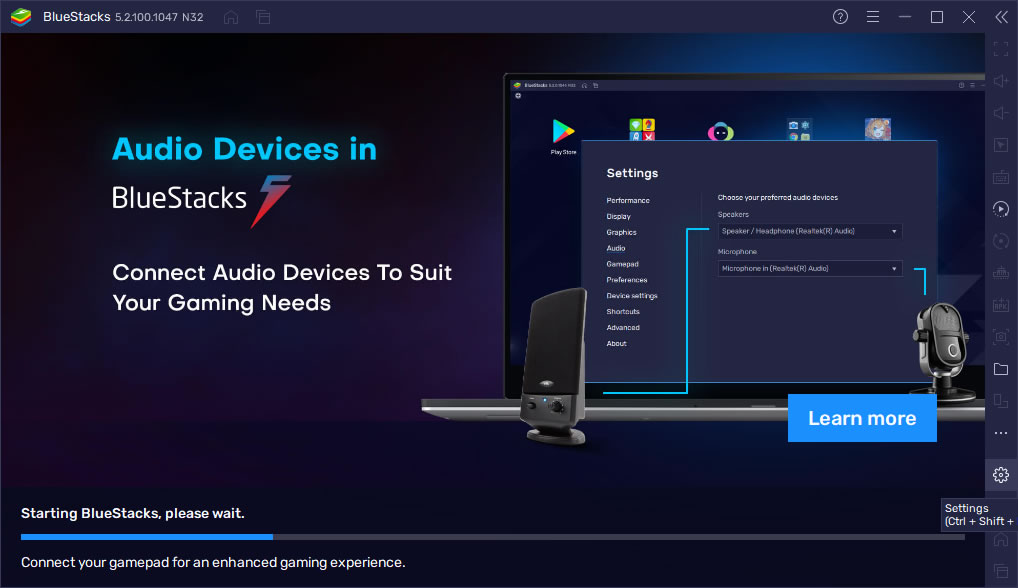Open the keymapping keyboard tool
Image resolution: width=1018 pixels, height=588 pixels.
(x=1000, y=176)
